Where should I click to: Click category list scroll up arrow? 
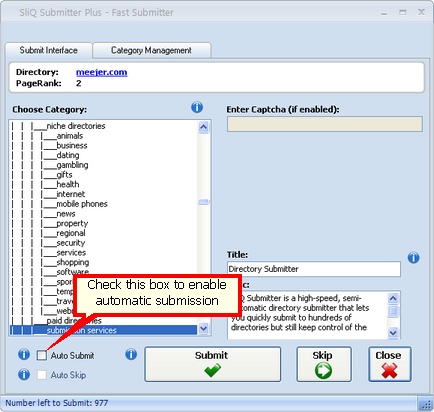pyautogui.click(x=203, y=127)
